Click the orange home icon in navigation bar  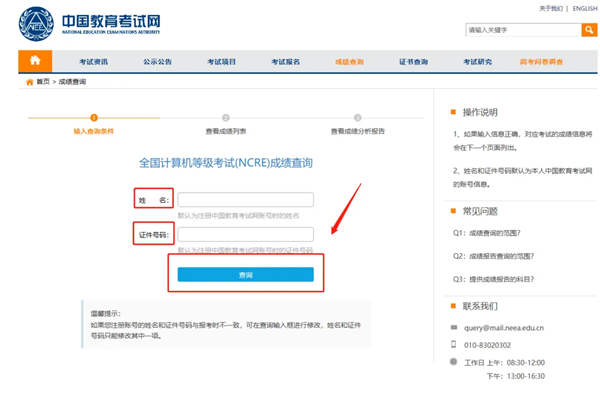tap(35, 60)
